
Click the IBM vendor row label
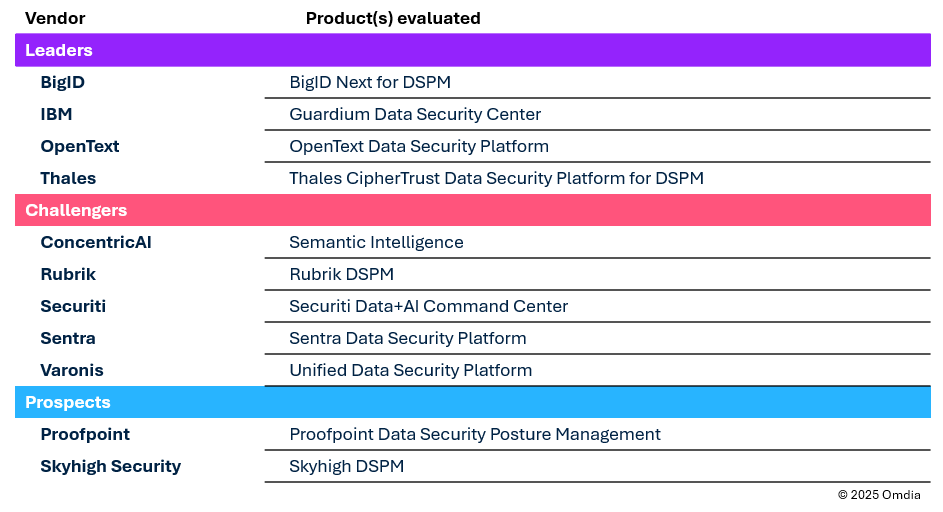tap(57, 114)
